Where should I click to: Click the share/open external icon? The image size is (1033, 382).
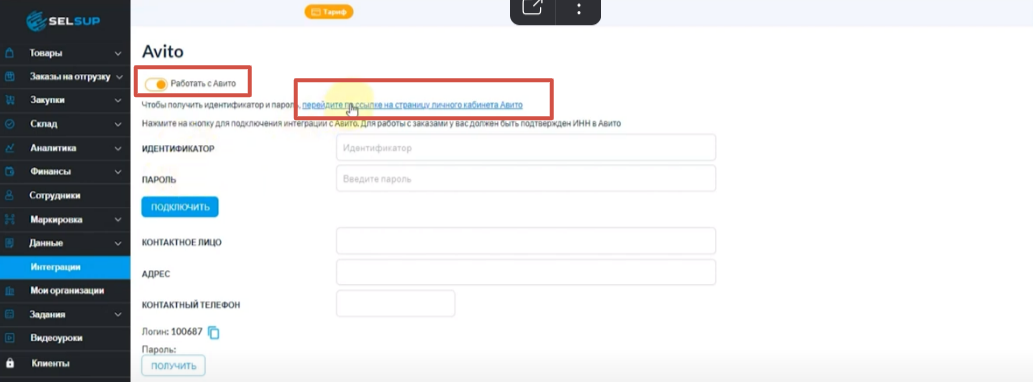click(x=532, y=8)
